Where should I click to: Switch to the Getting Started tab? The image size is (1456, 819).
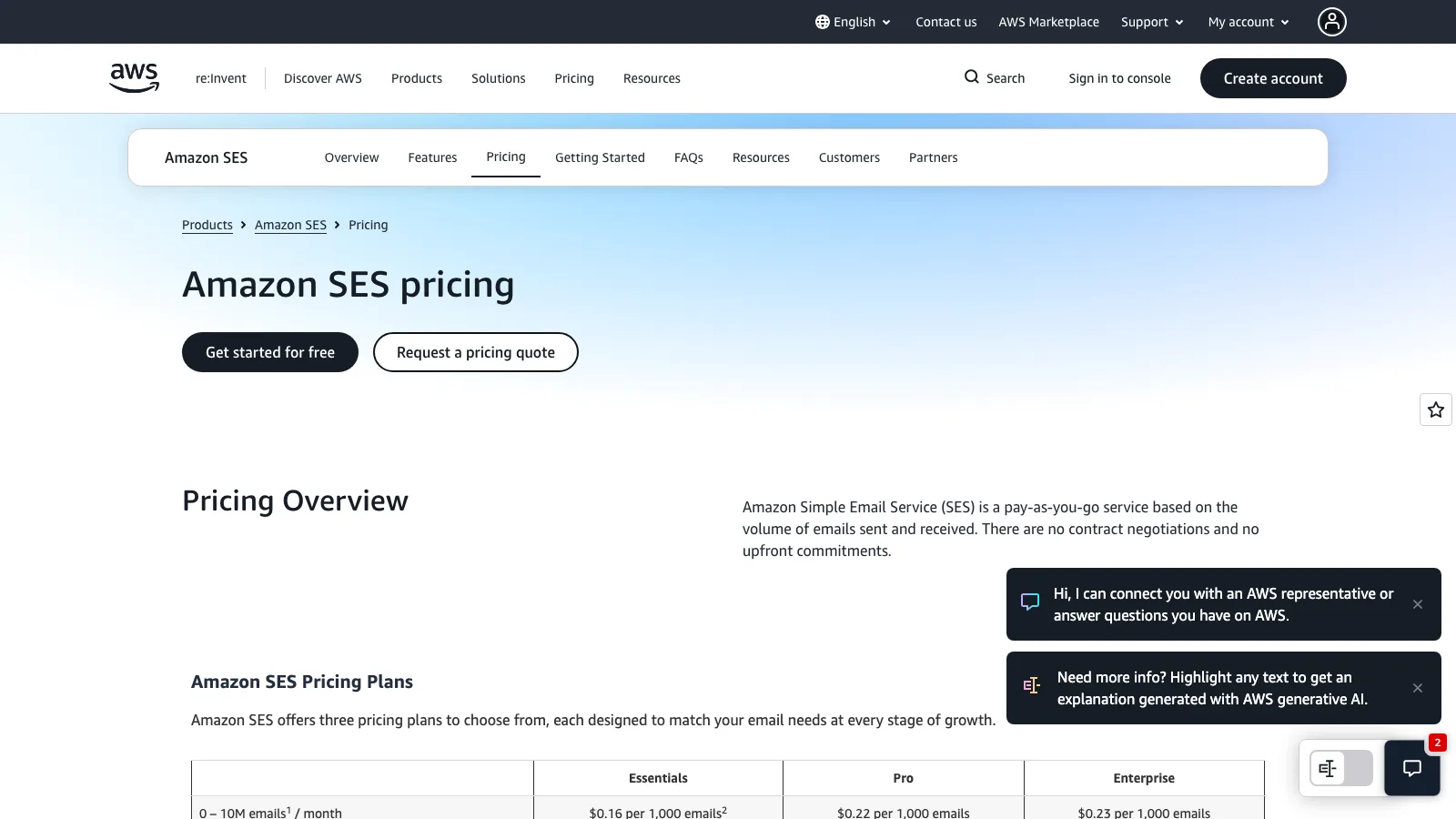click(x=600, y=157)
